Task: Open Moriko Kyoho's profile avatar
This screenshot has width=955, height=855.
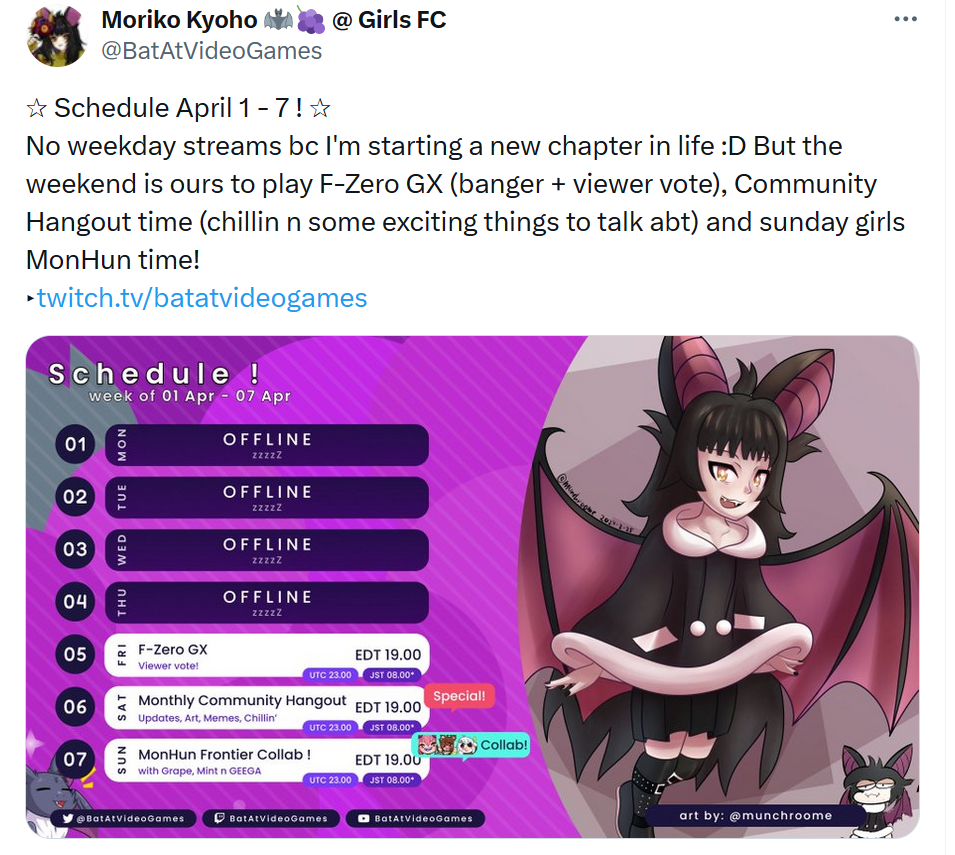Action: coord(57,36)
